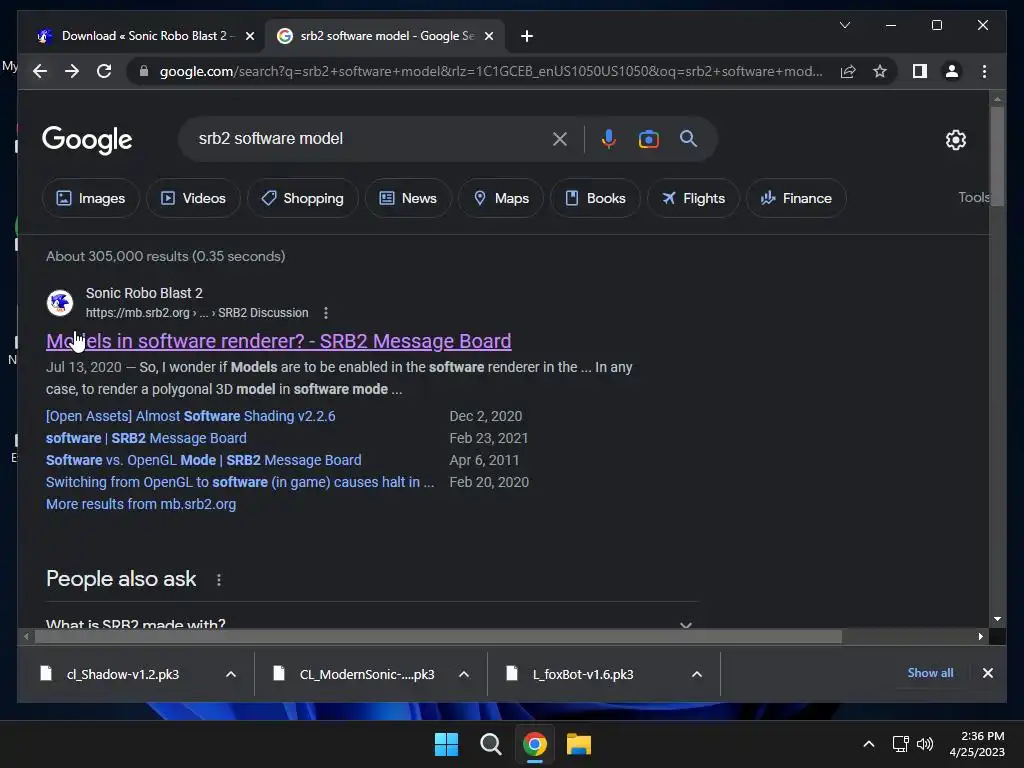This screenshot has width=1024, height=768.
Task: Filter results by Flights
Action: pyautogui.click(x=694, y=198)
